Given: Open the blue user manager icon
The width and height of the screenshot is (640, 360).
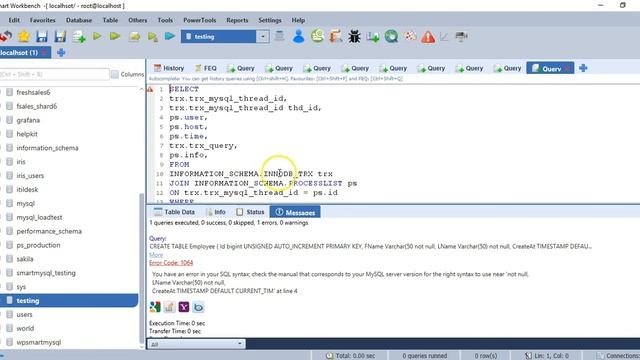Looking at the screenshot, I should tap(299, 36).
